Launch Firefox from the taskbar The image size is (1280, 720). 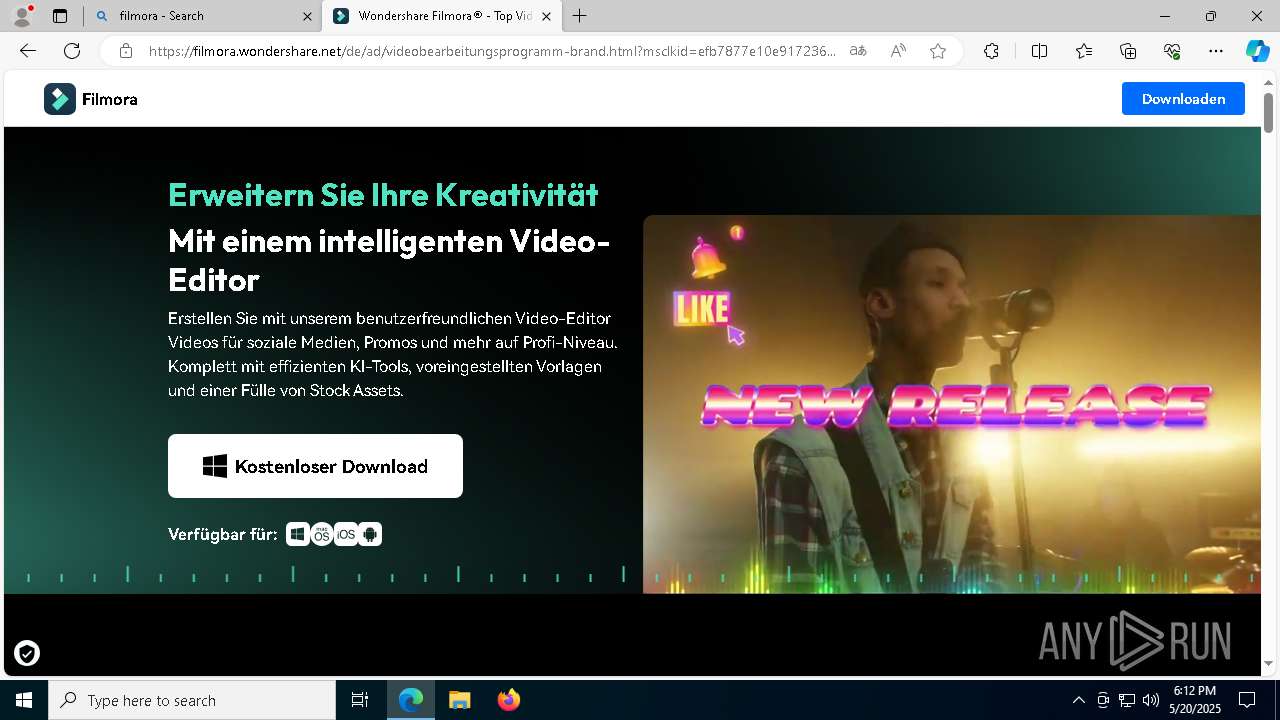[509, 700]
